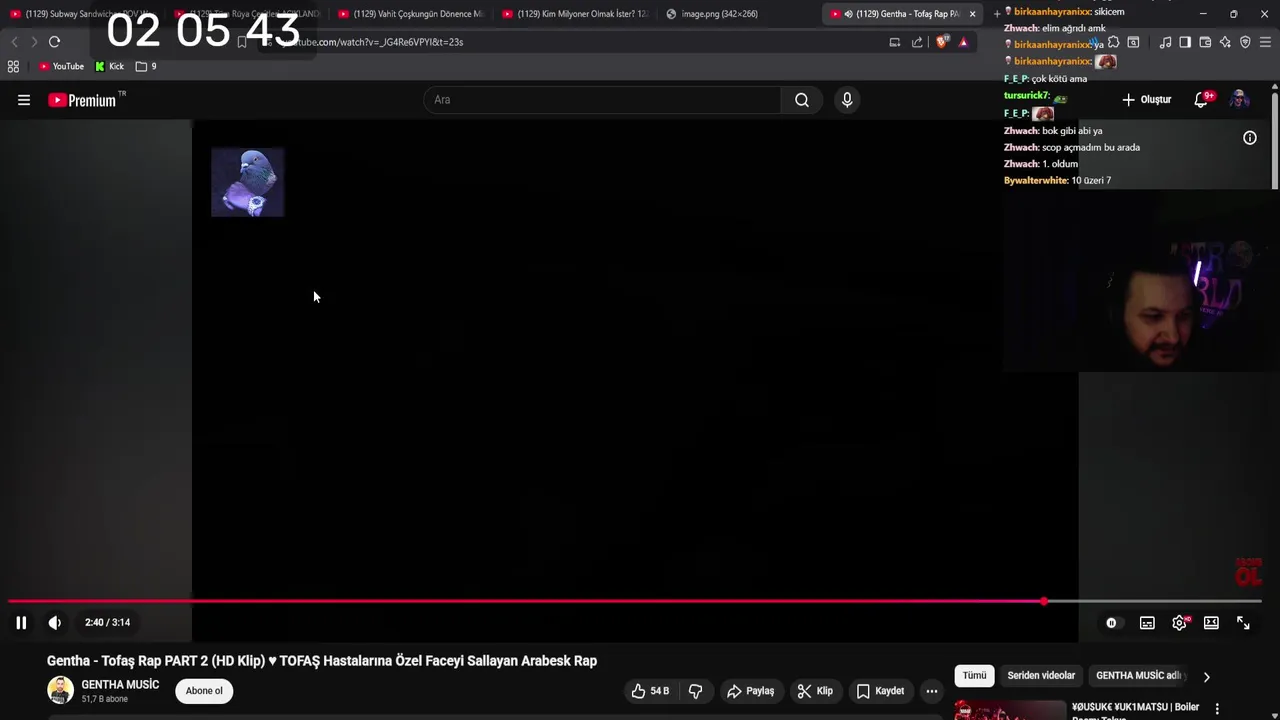Viewport: 1280px width, 720px height.
Task: Reload the page in browser
Action: [x=54, y=42]
